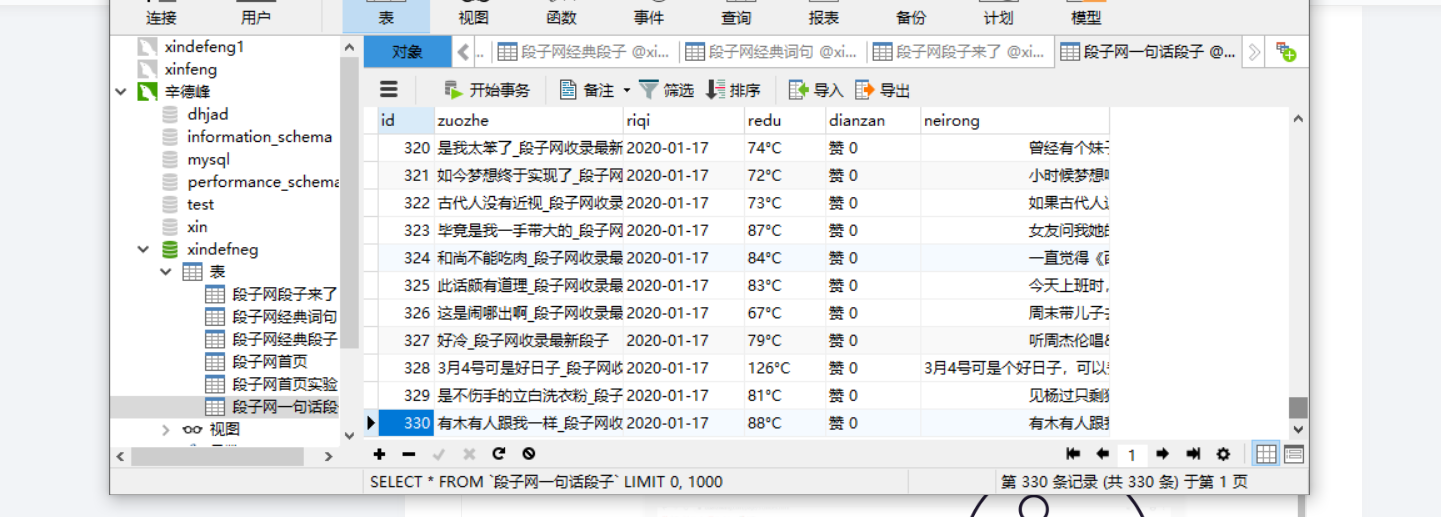Open the 视图 toolbar section
This screenshot has width=1441, height=517.
pyautogui.click(x=474, y=14)
